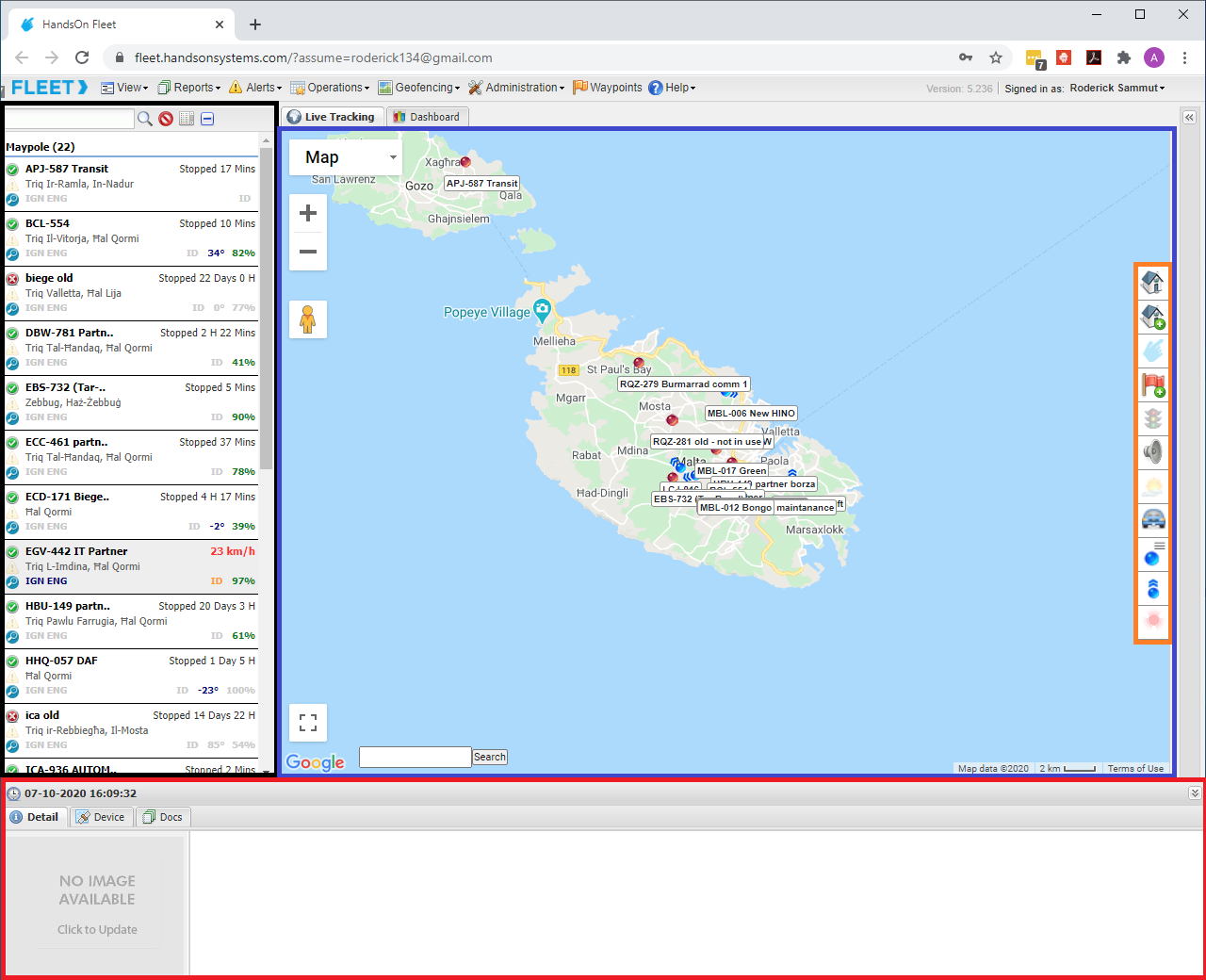The width and height of the screenshot is (1206, 980).
Task: Click the RQZ-279 Burmarrad comm map label
Action: coord(683,384)
